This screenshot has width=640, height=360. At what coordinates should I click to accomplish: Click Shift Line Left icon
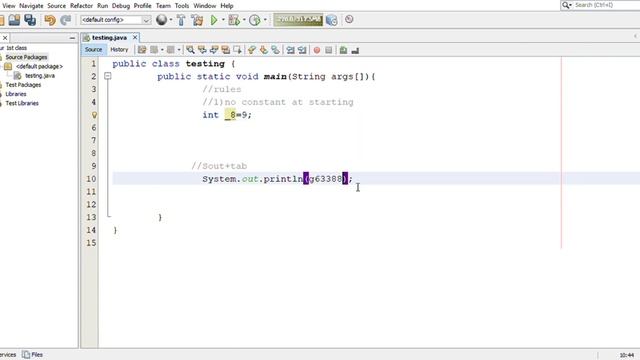click(x=290, y=50)
